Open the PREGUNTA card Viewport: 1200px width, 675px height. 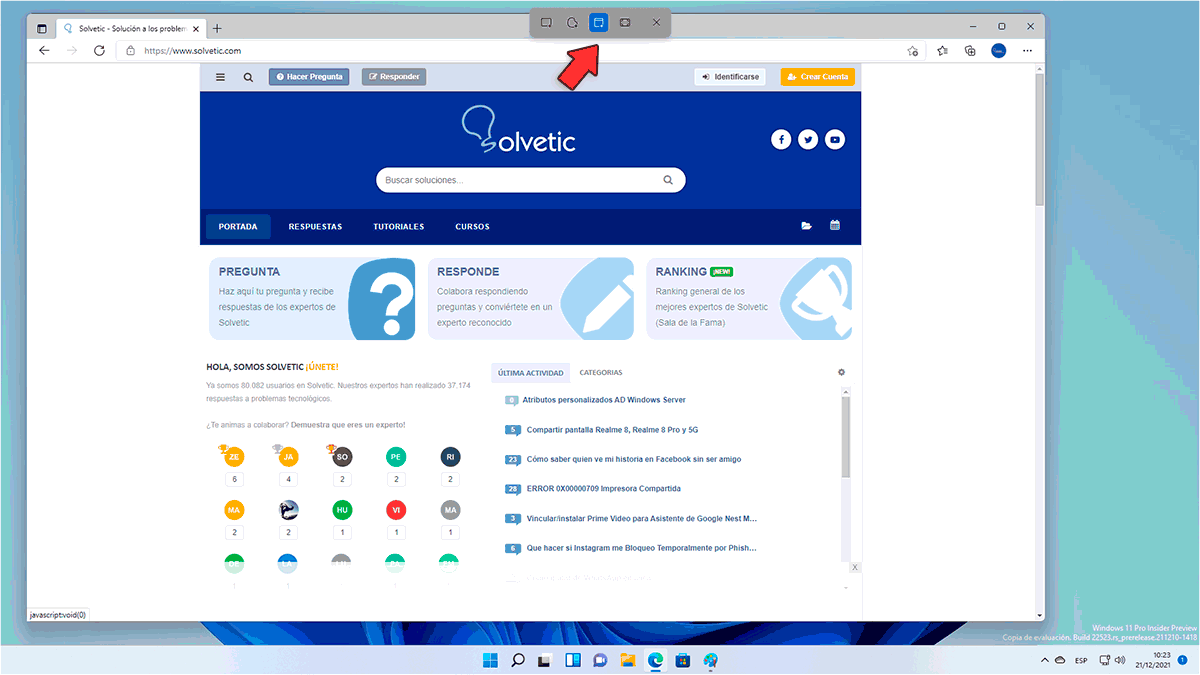pyautogui.click(x=312, y=299)
